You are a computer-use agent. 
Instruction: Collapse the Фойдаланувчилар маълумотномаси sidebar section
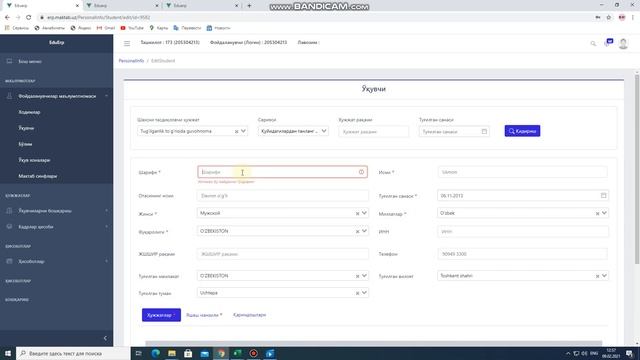[x=57, y=96]
